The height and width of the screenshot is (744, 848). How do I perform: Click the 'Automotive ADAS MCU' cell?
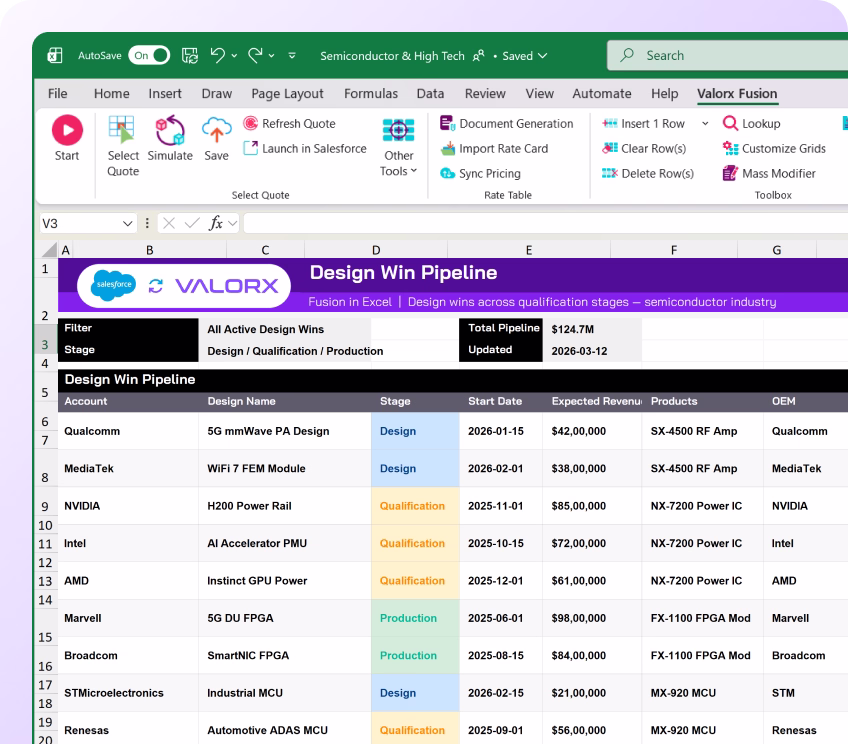pyautogui.click(x=284, y=728)
